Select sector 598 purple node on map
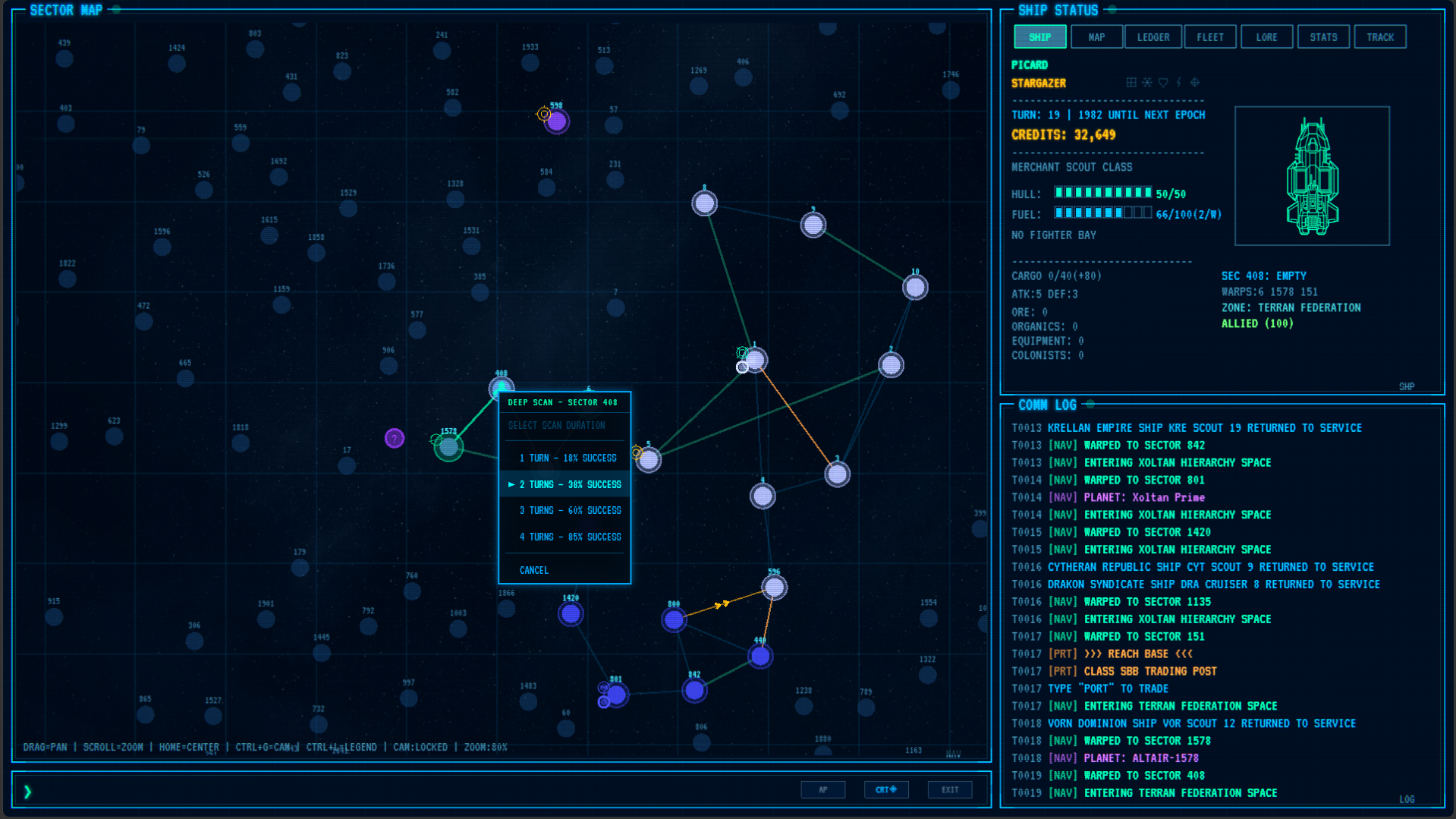 (x=557, y=121)
